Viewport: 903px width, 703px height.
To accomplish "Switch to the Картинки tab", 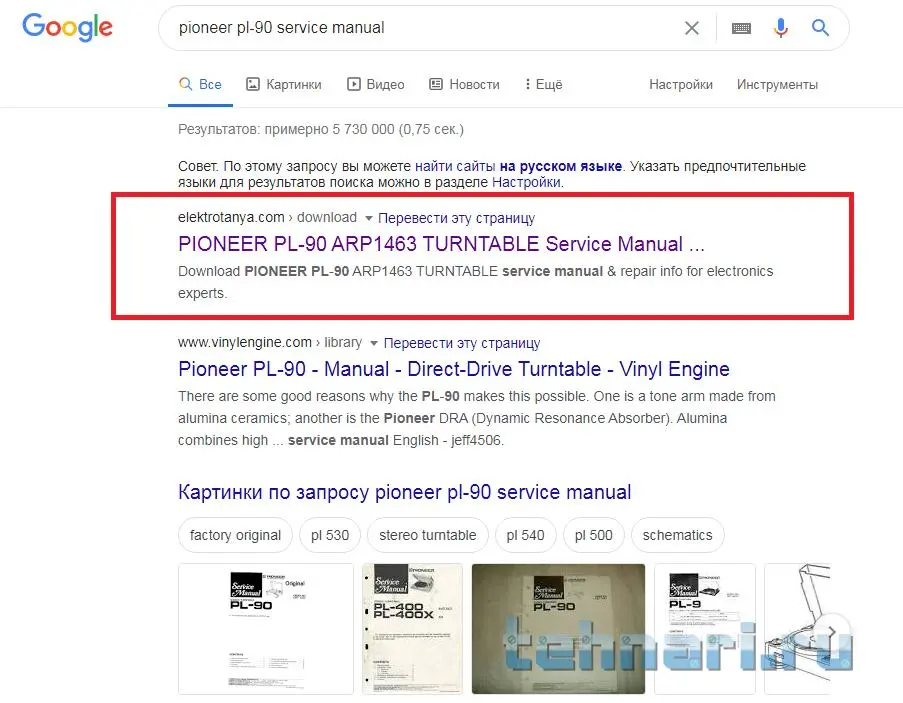I will 284,85.
